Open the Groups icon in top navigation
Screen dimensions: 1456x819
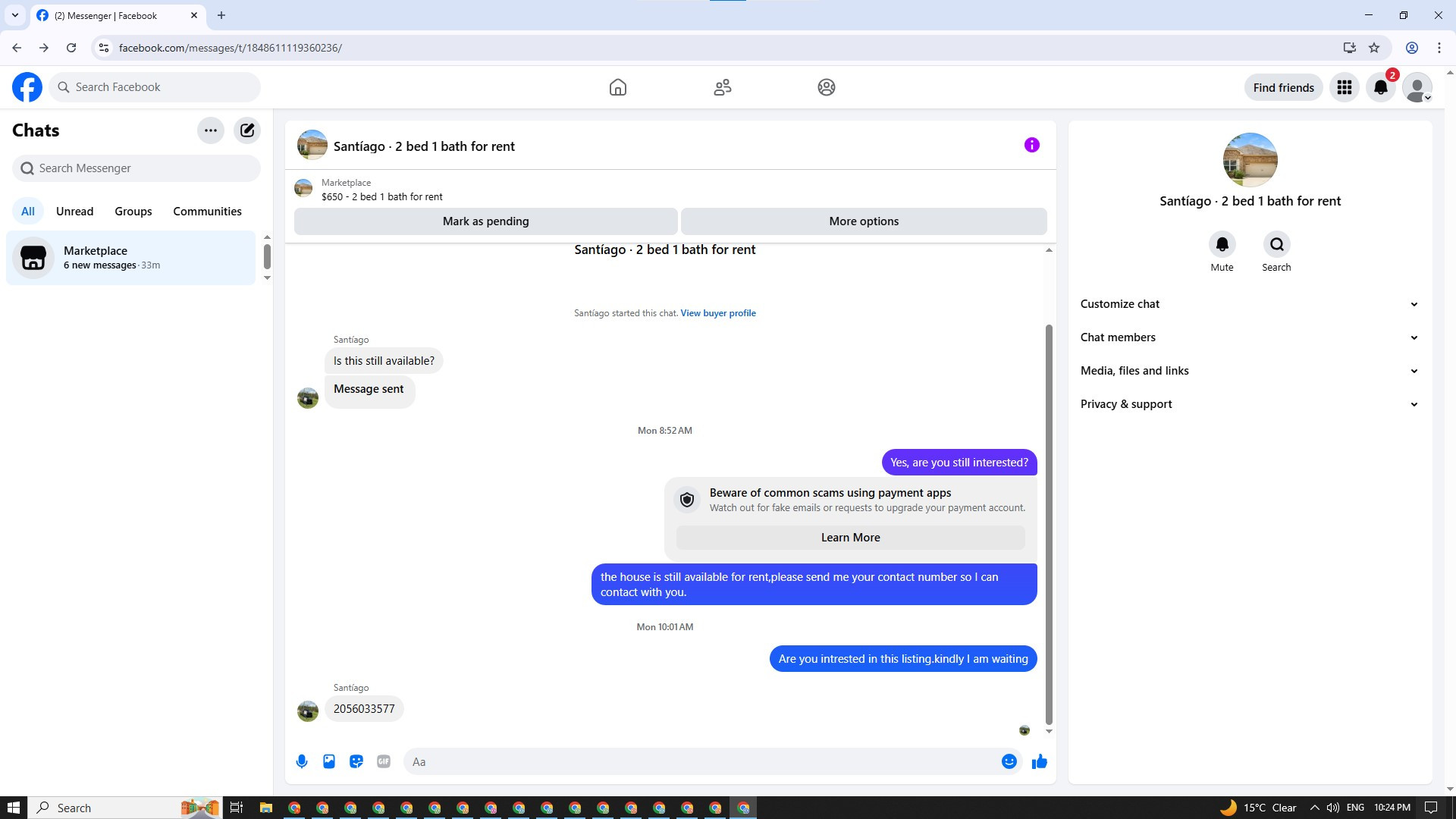click(827, 87)
